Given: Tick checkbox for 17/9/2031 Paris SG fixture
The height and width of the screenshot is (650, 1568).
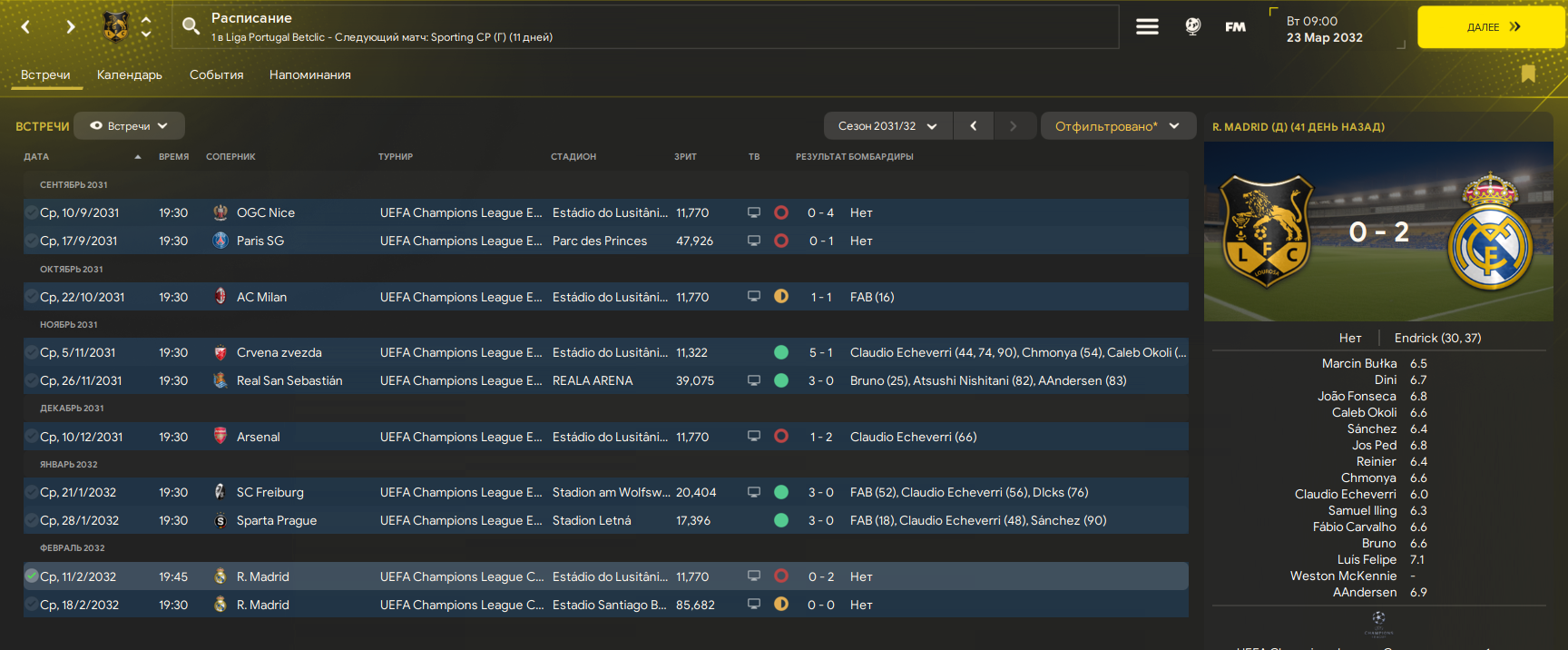Looking at the screenshot, I should coord(32,241).
